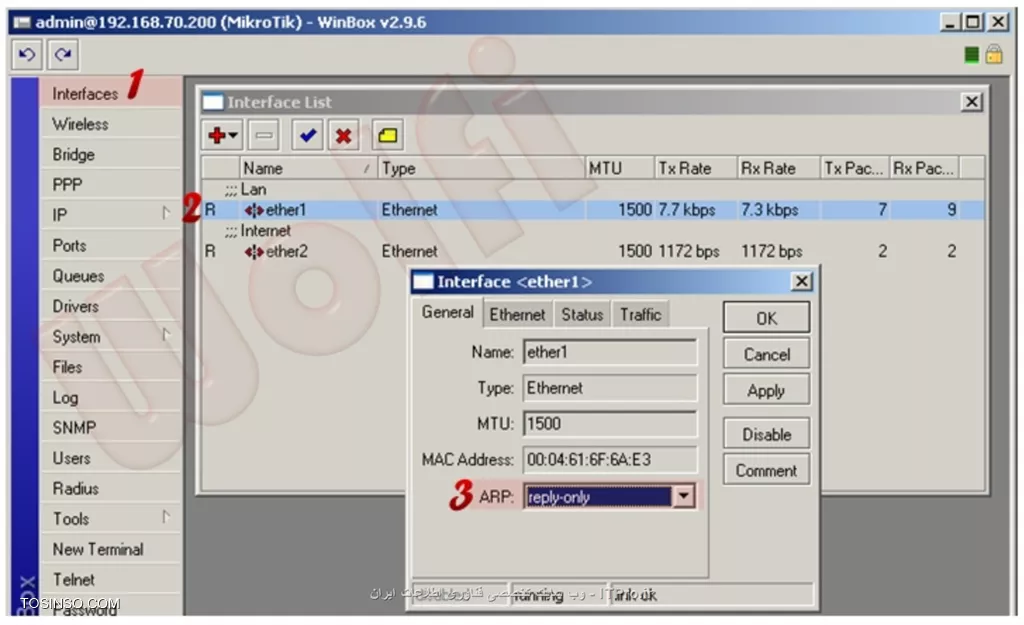1024x625 pixels.
Task: Click the red X Disable icon
Action: point(344,135)
